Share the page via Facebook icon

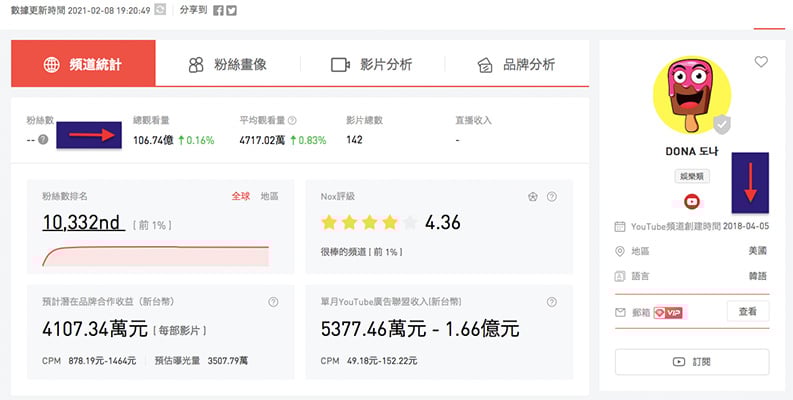pyautogui.click(x=218, y=10)
